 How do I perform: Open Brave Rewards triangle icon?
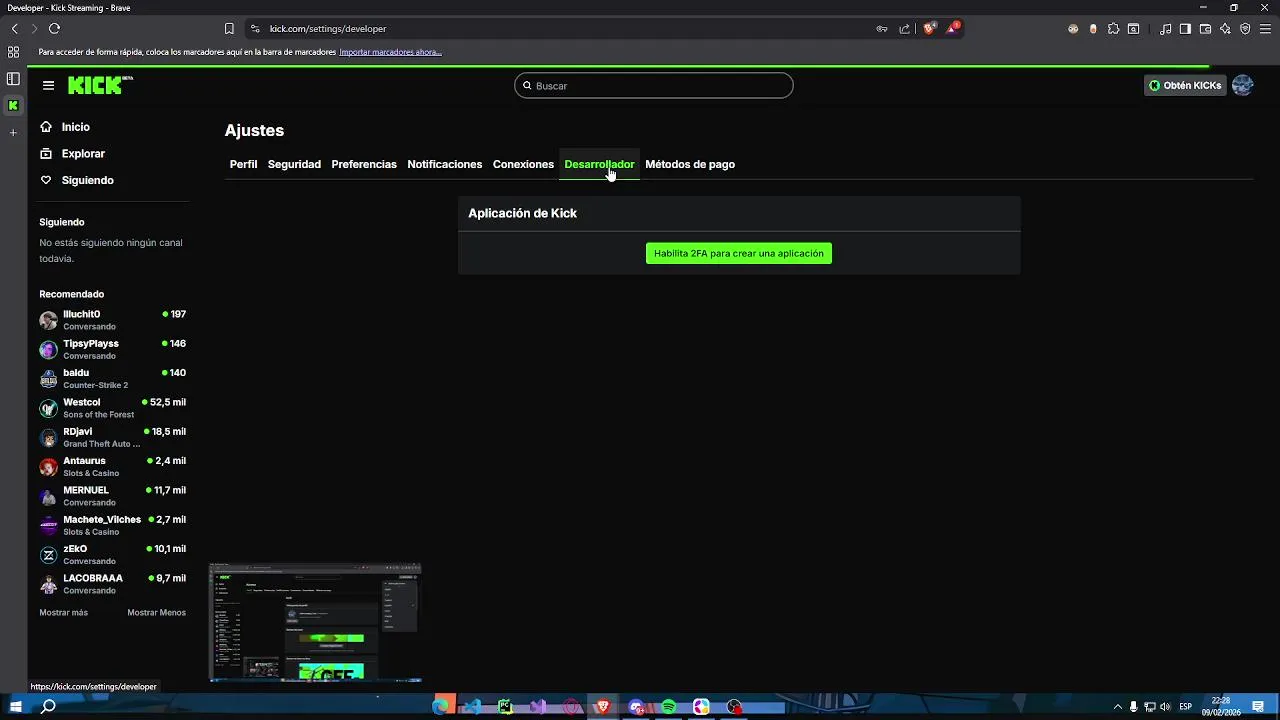(x=953, y=29)
